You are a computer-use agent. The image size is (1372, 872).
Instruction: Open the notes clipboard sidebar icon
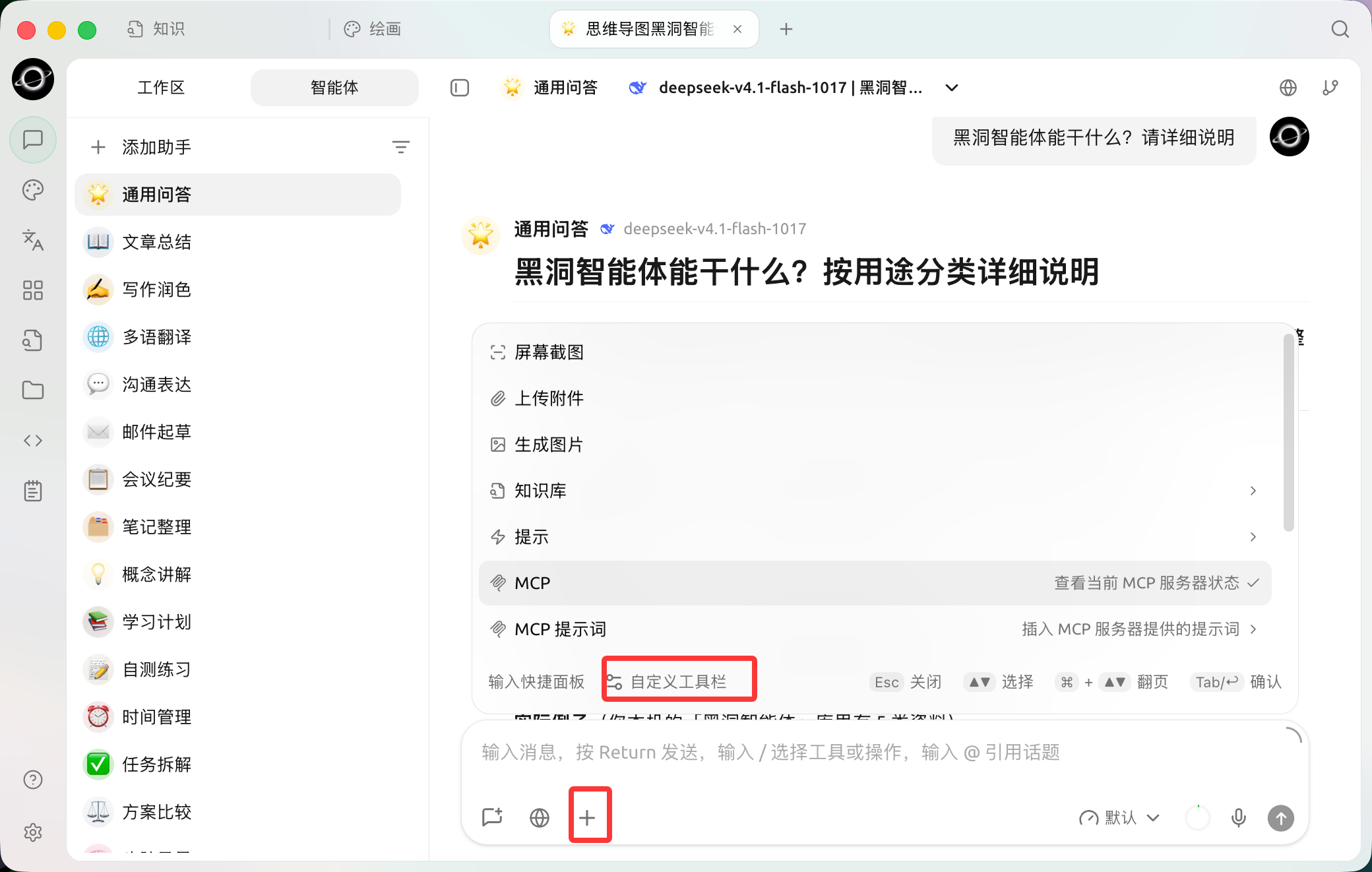[33, 491]
